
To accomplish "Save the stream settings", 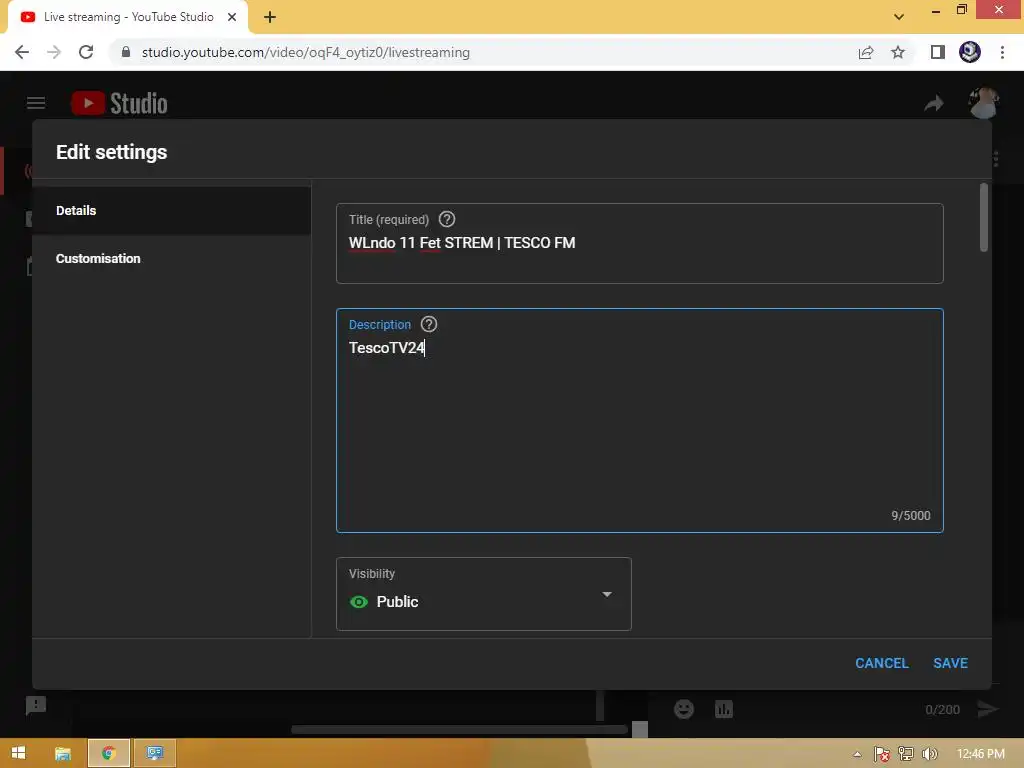I will (x=950, y=663).
